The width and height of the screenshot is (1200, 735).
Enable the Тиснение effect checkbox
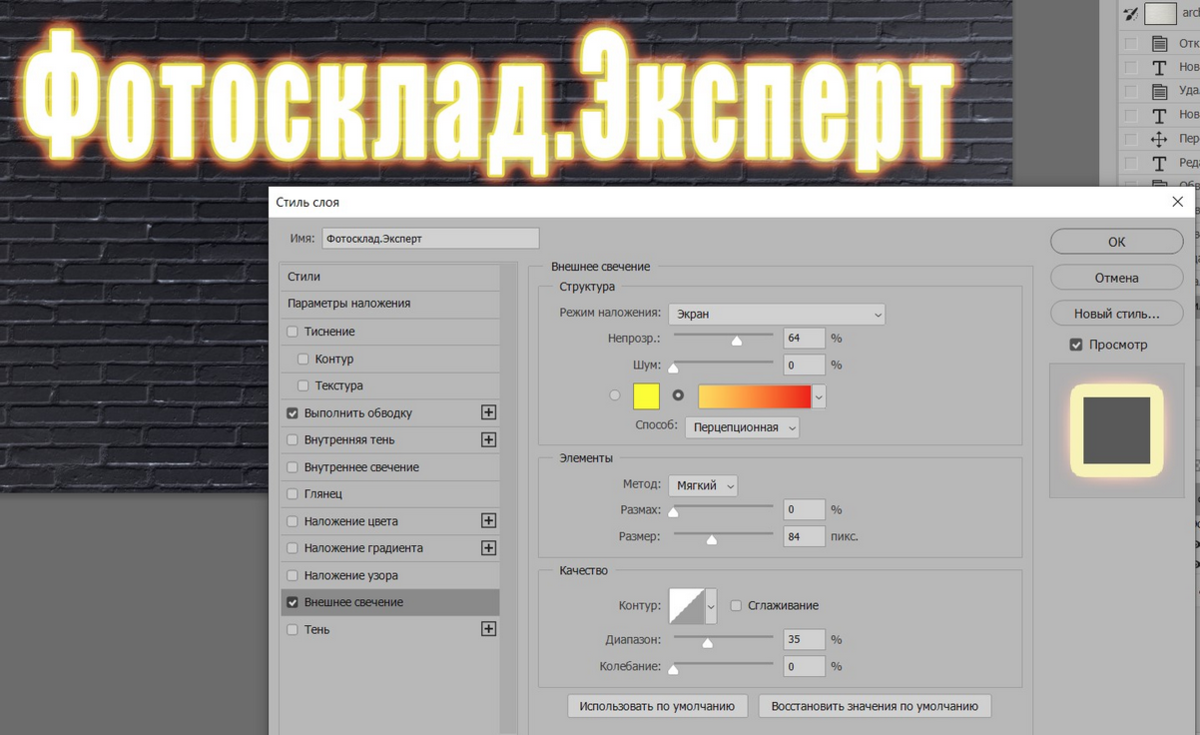tap(292, 331)
